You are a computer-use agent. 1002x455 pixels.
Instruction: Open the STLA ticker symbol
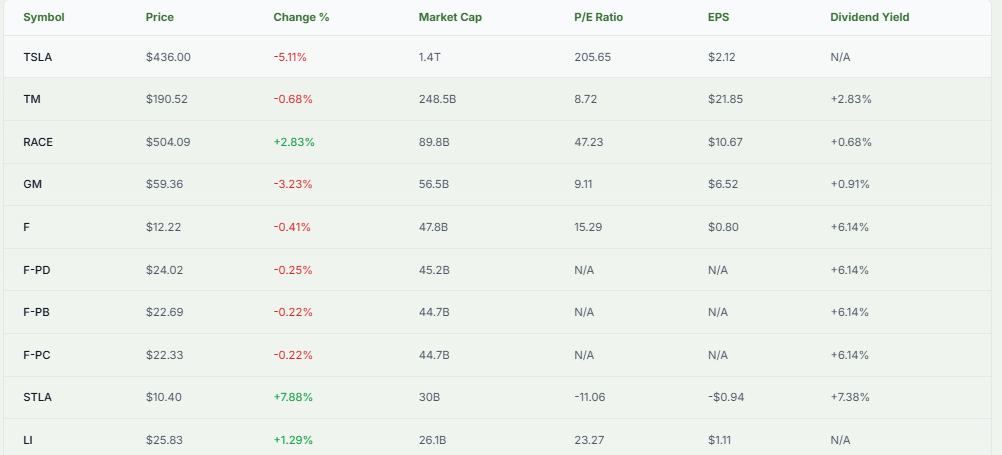[x=38, y=397]
